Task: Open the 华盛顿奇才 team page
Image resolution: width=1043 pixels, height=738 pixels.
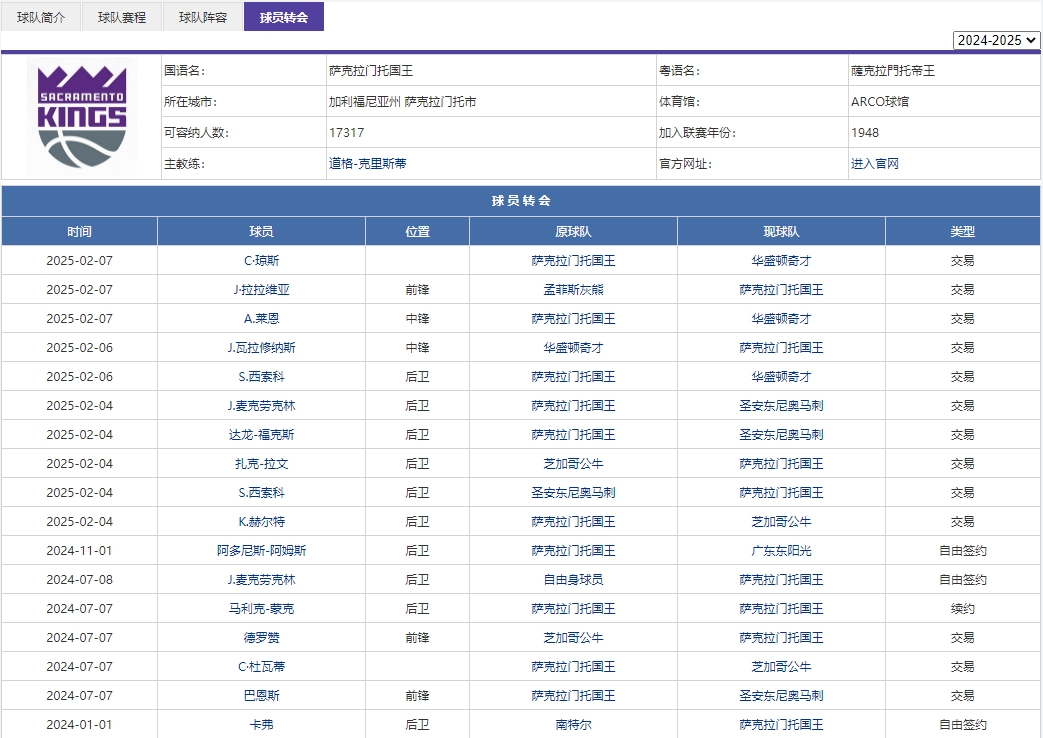Action: [779, 260]
